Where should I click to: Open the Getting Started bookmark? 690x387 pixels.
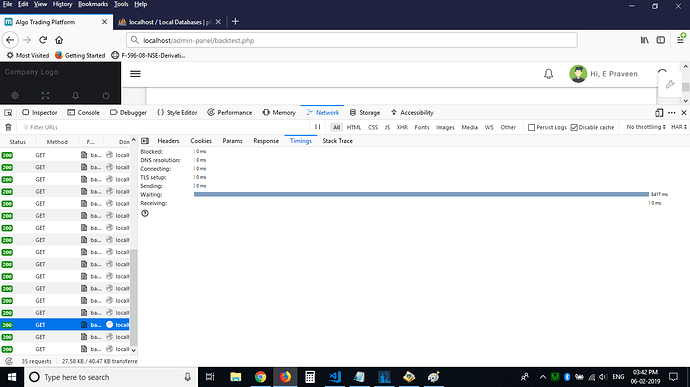pyautogui.click(x=80, y=55)
